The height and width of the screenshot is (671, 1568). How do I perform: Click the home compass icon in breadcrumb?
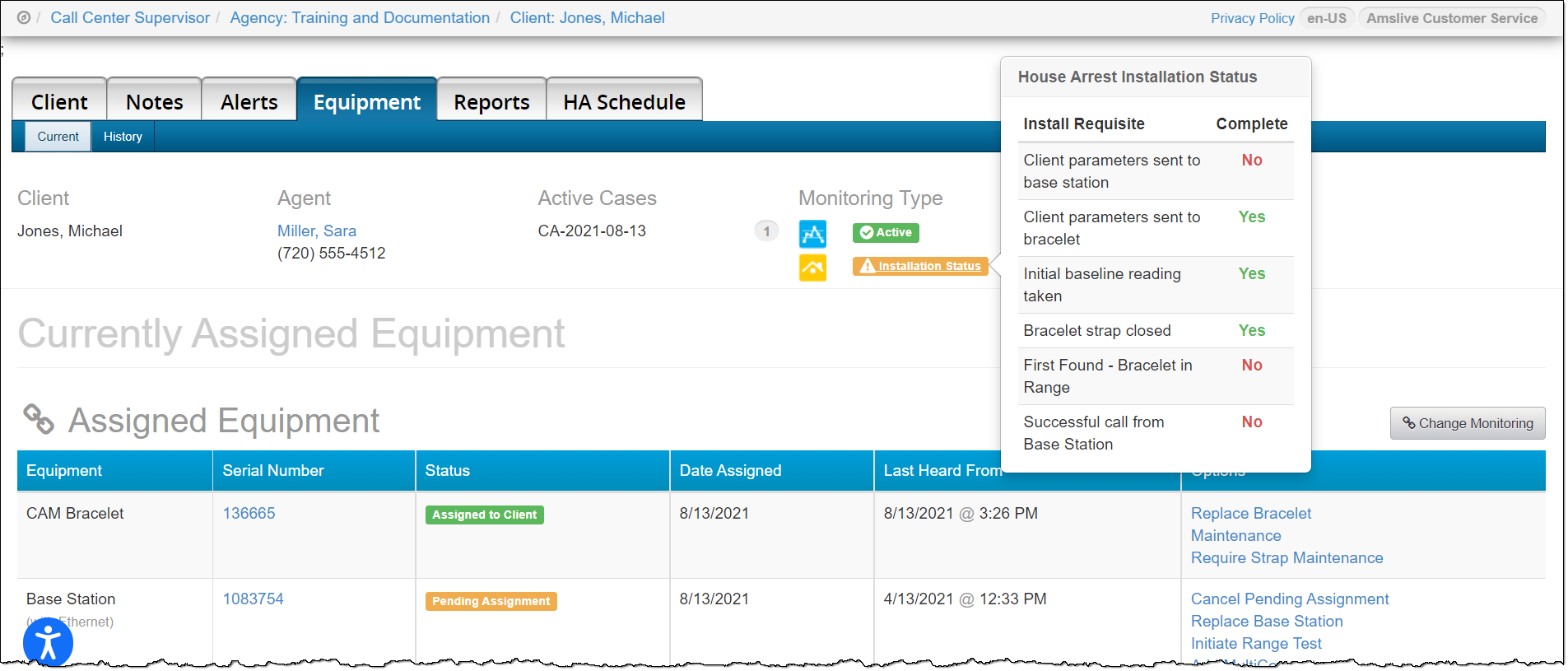pyautogui.click(x=24, y=18)
